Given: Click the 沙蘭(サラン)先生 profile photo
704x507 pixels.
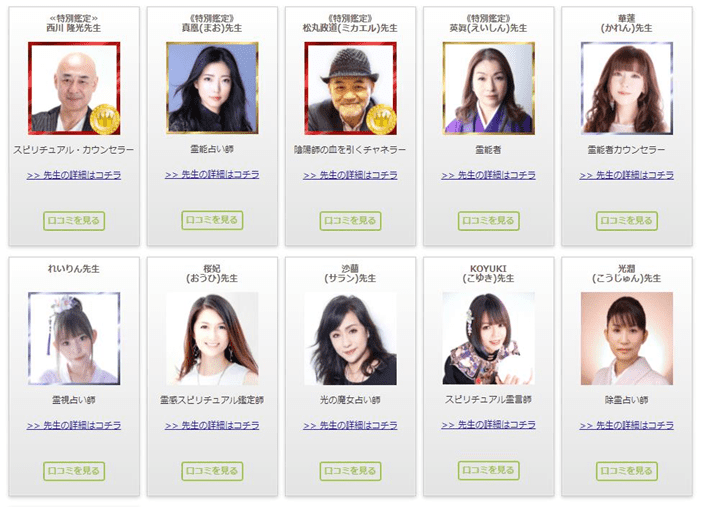Looking at the screenshot, I should pyautogui.click(x=350, y=338).
